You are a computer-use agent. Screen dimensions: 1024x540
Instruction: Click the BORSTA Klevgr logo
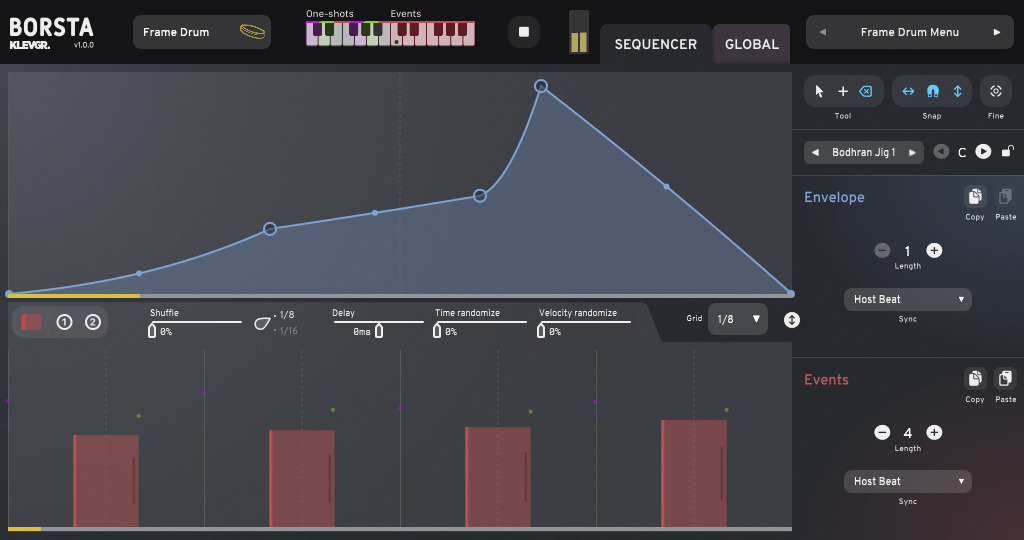pyautogui.click(x=52, y=33)
